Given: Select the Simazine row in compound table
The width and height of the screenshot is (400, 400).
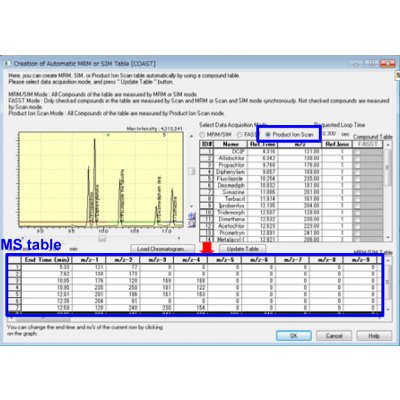Looking at the screenshot, I should [276, 192].
